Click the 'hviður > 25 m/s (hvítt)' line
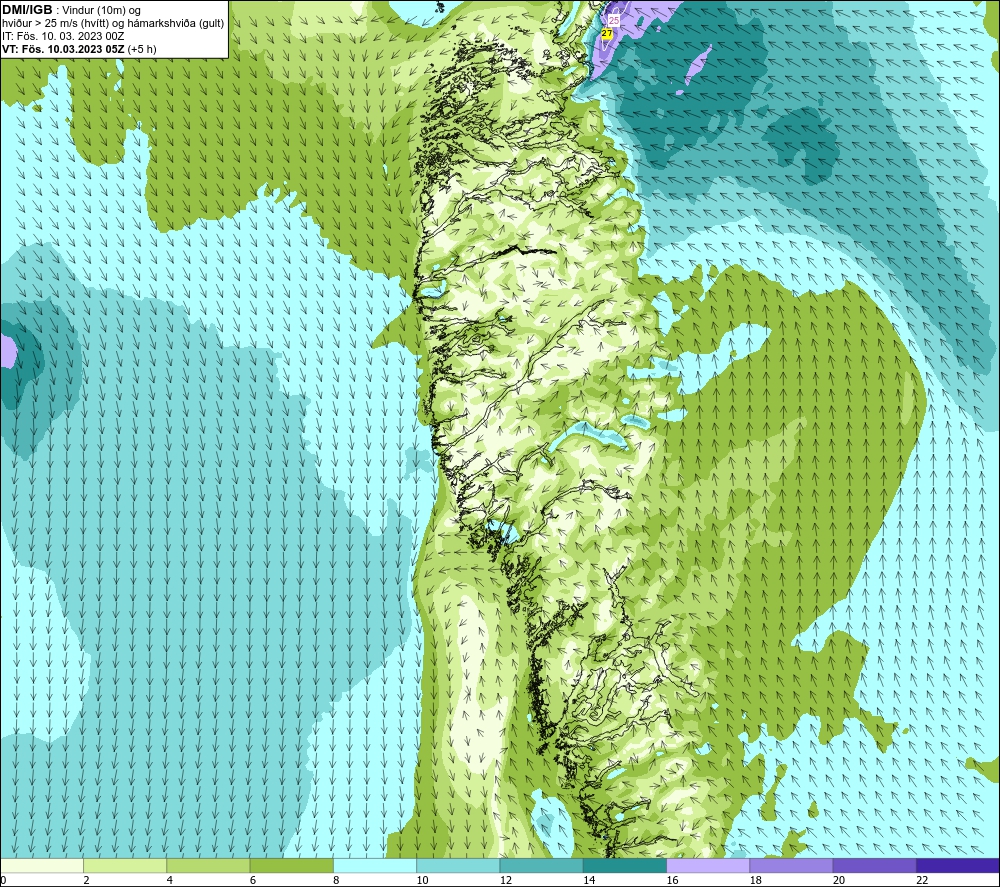 point(57,23)
